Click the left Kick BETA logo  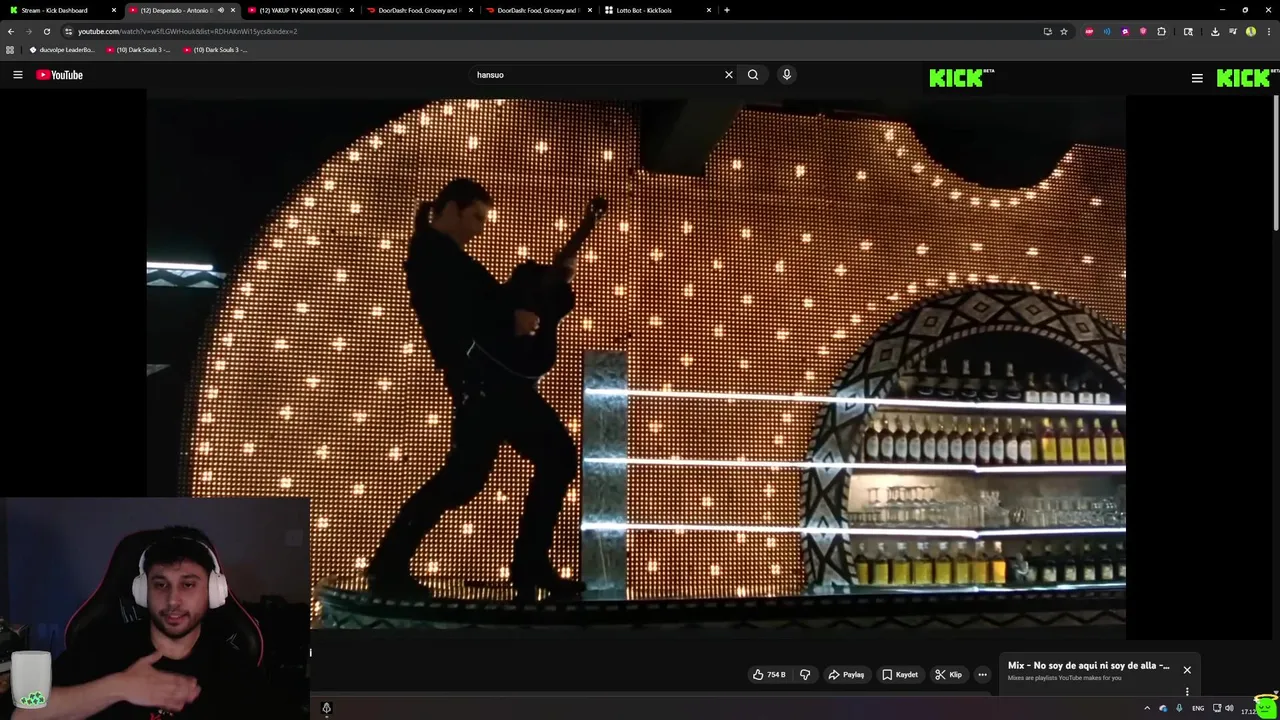tap(962, 78)
